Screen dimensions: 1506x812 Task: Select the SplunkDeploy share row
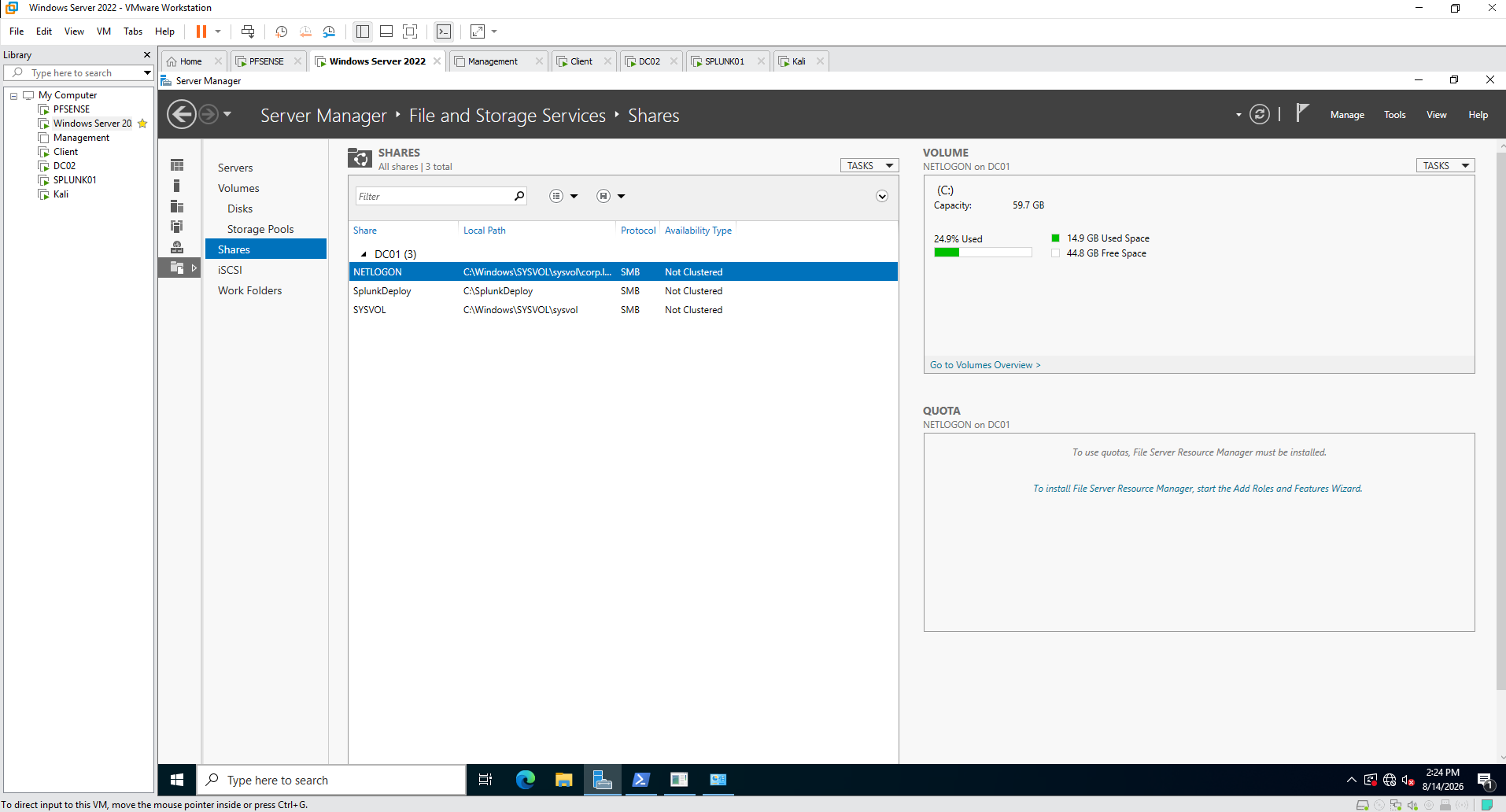[x=623, y=291]
